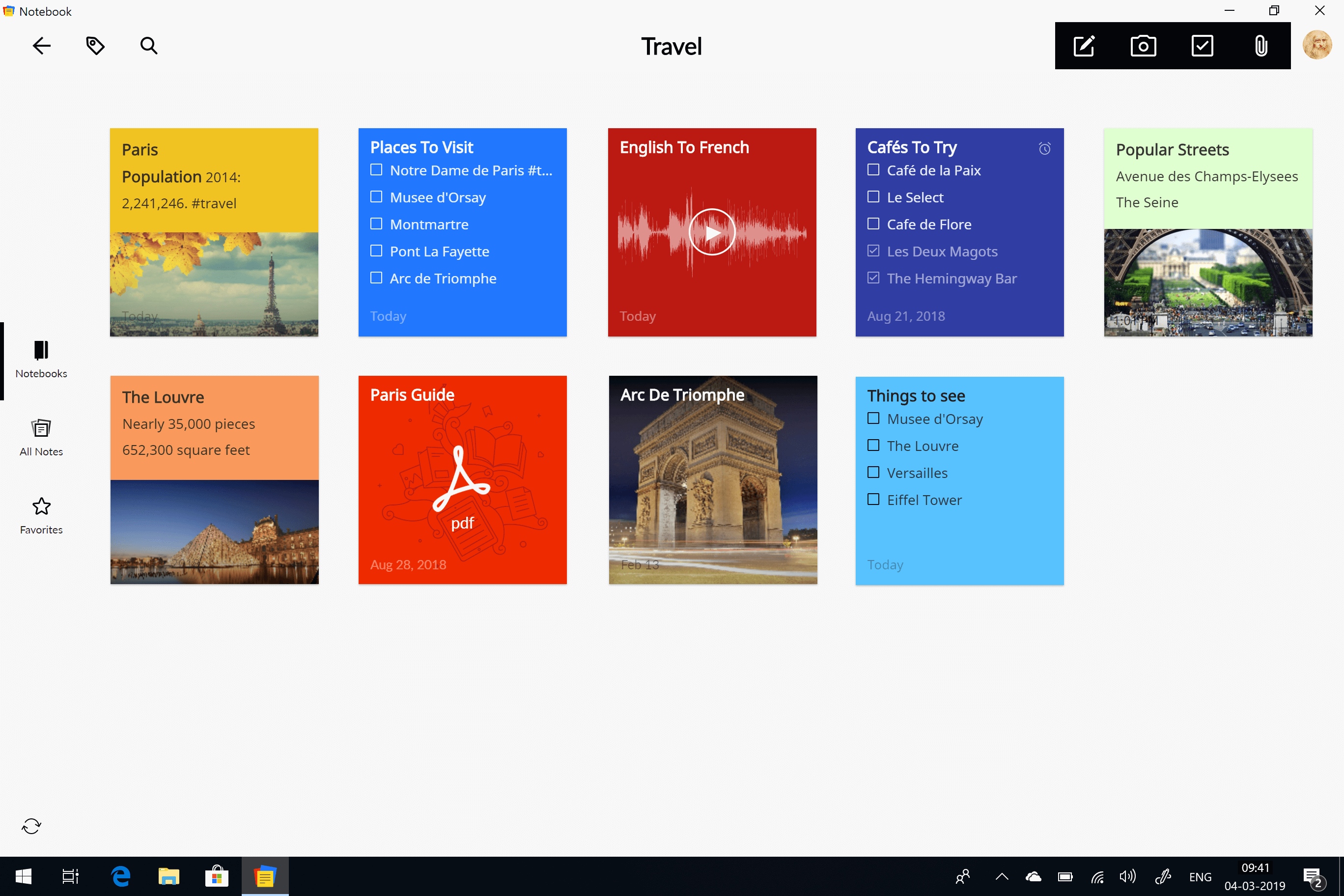Open the Favorites section
Viewport: 1344px width, 896px height.
41,515
